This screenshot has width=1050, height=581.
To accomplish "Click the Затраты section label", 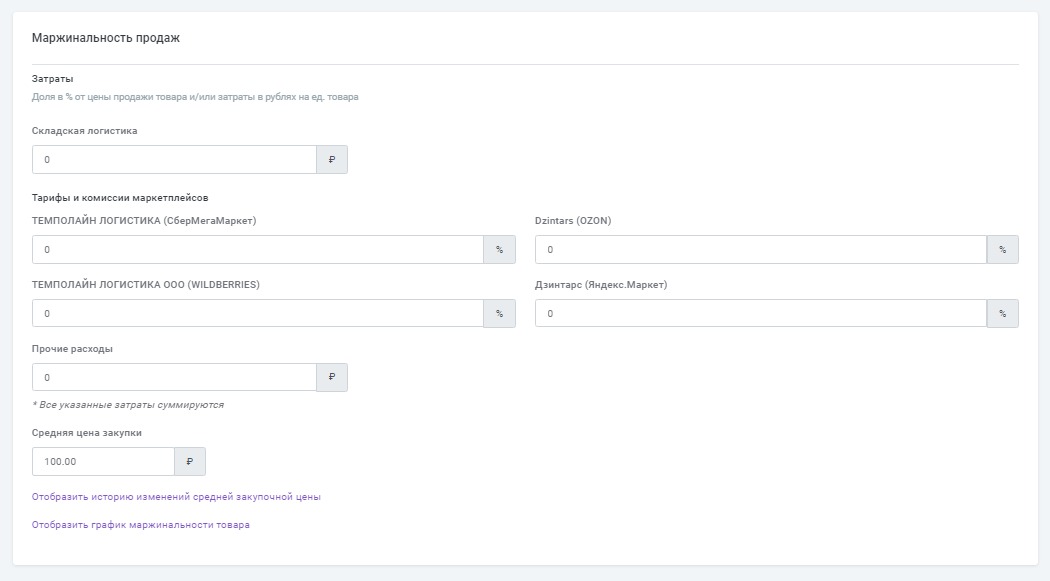I will tap(53, 79).
